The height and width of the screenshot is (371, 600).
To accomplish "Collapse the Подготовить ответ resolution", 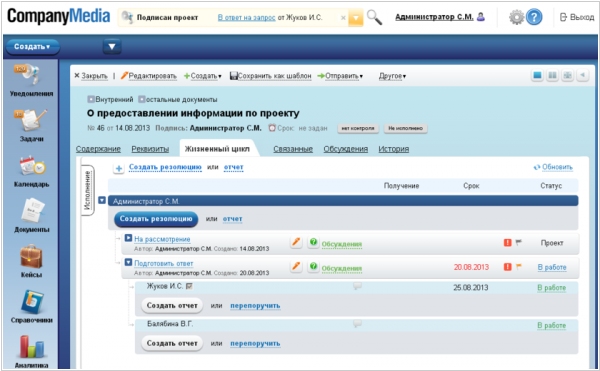I will (128, 262).
